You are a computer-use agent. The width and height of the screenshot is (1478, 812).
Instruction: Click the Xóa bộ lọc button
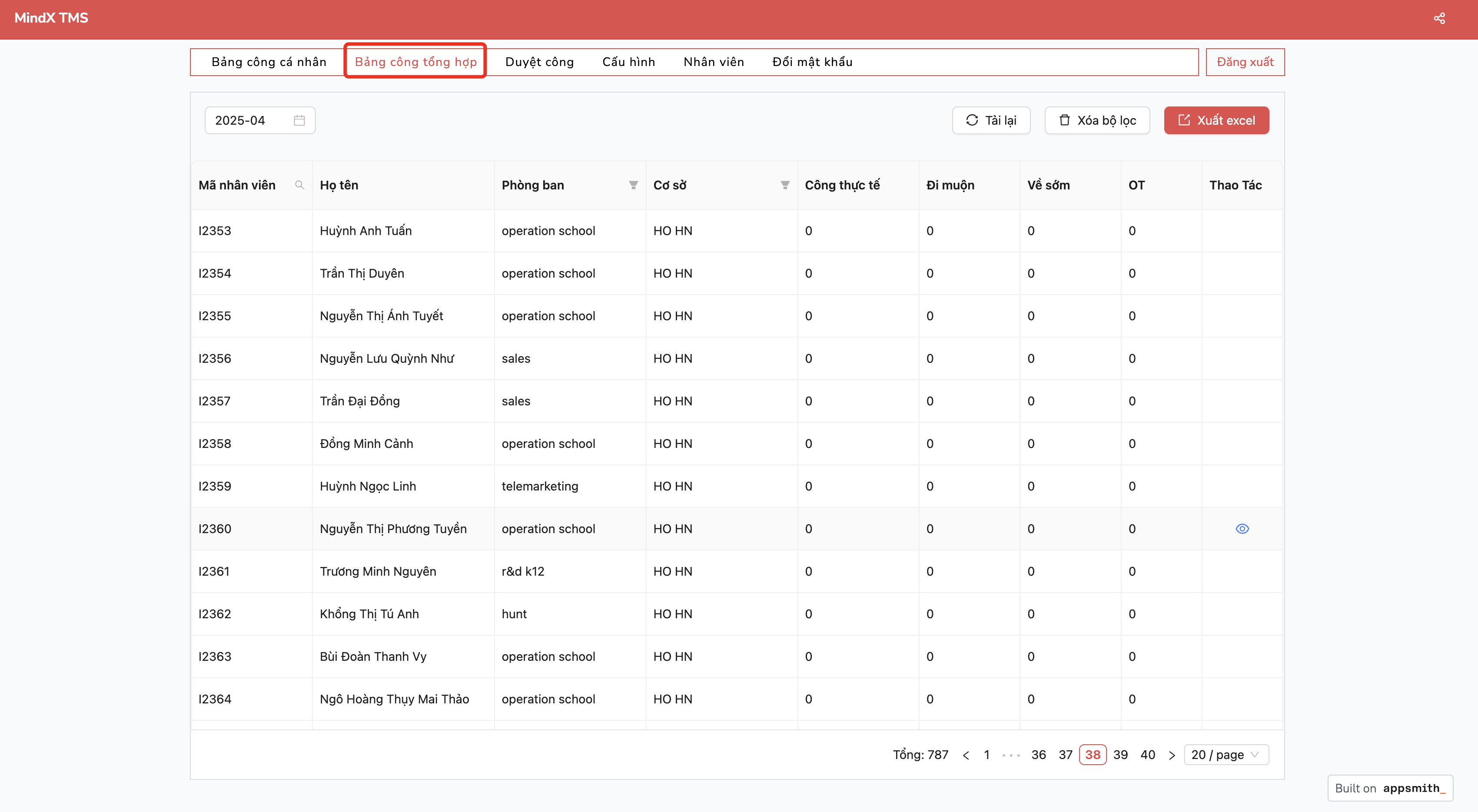coord(1096,120)
